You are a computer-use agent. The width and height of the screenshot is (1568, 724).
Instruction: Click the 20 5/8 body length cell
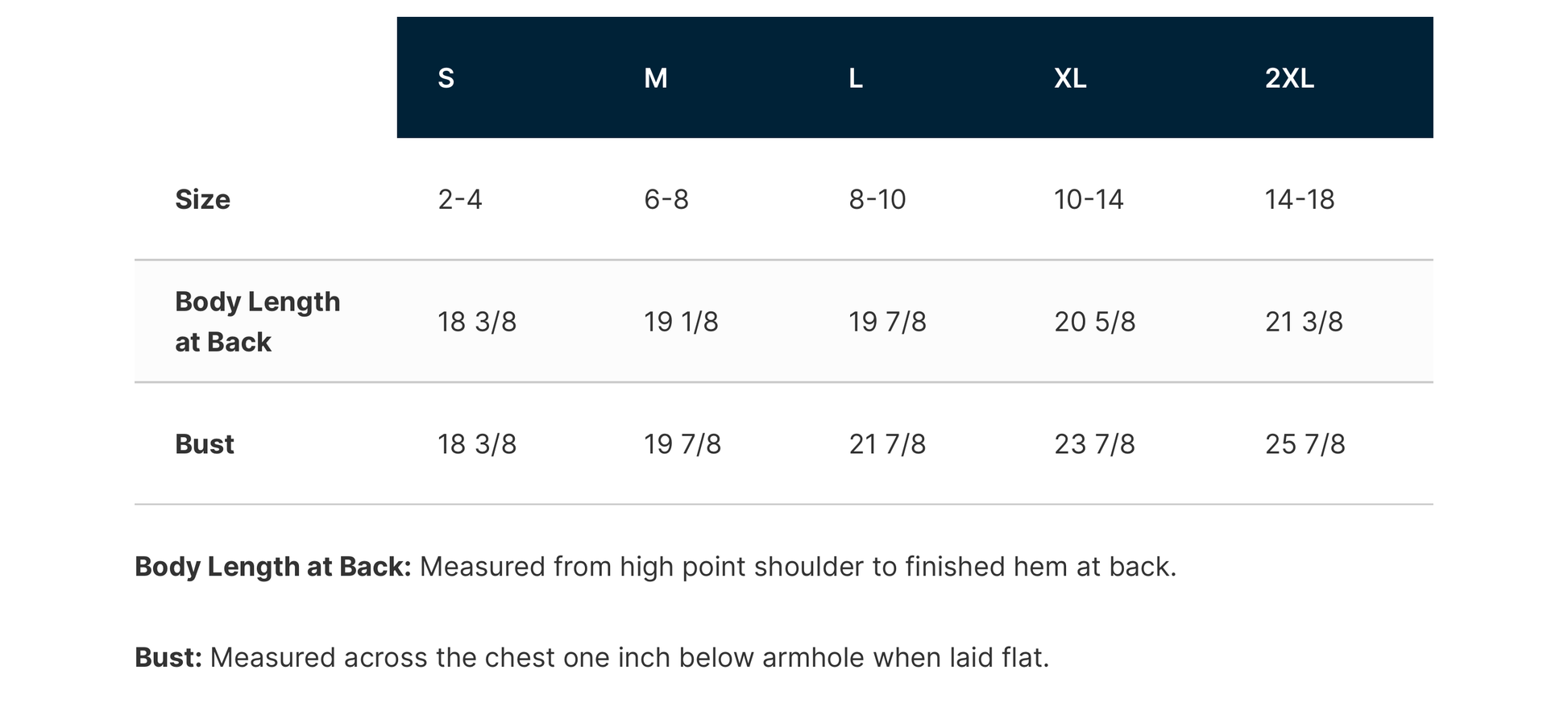pos(1095,322)
